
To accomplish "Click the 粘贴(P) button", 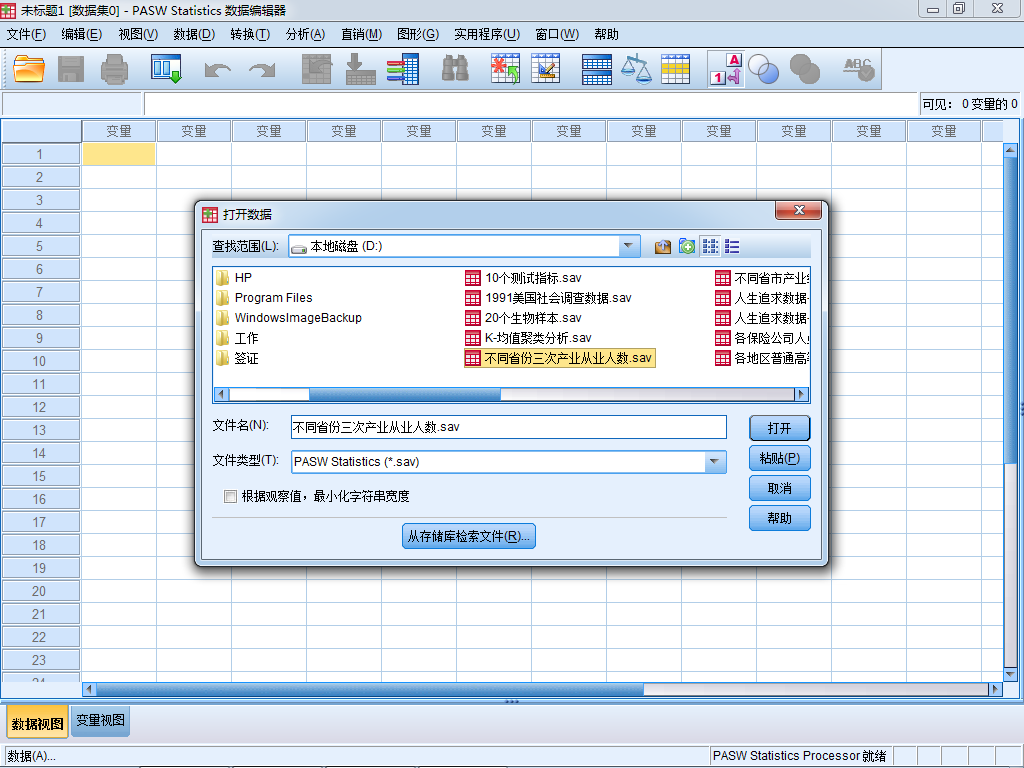I will [x=779, y=458].
